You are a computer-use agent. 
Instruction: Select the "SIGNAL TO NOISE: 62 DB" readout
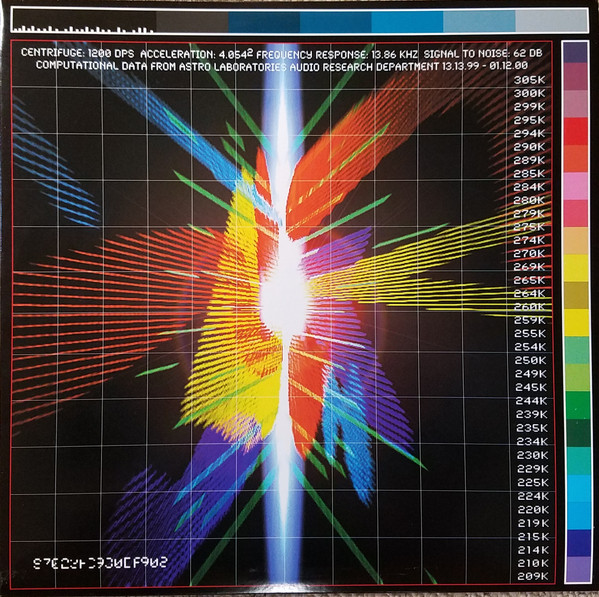pos(483,54)
